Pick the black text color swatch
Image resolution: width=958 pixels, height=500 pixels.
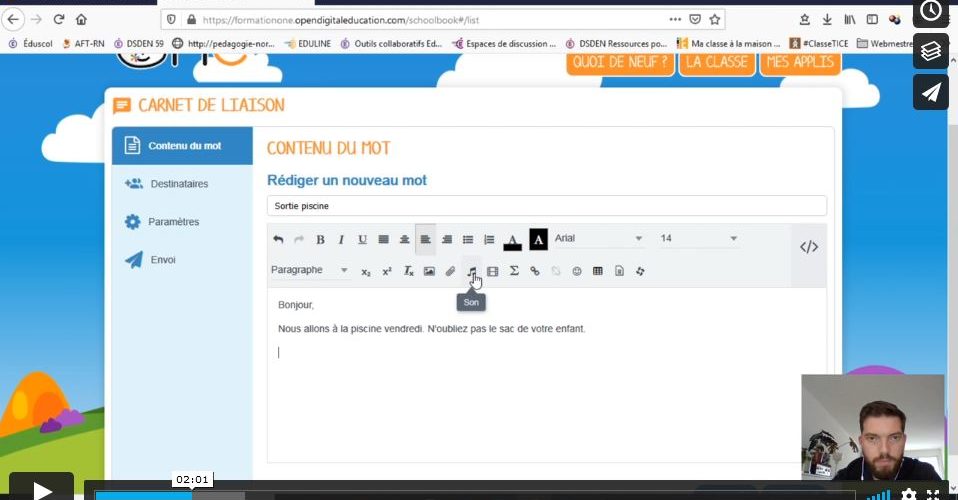click(512, 240)
